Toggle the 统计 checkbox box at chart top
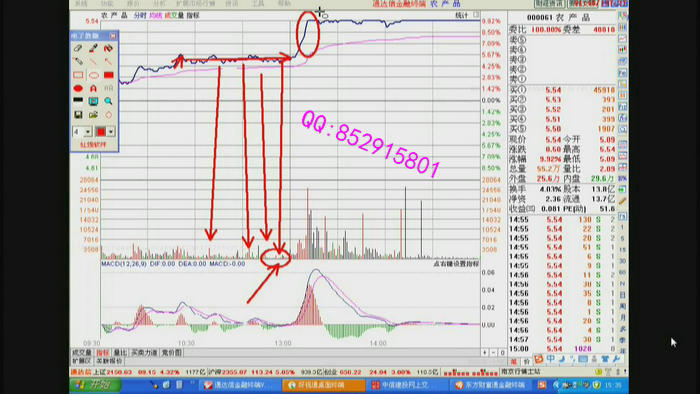This screenshot has width=700, height=394. [x=476, y=15]
